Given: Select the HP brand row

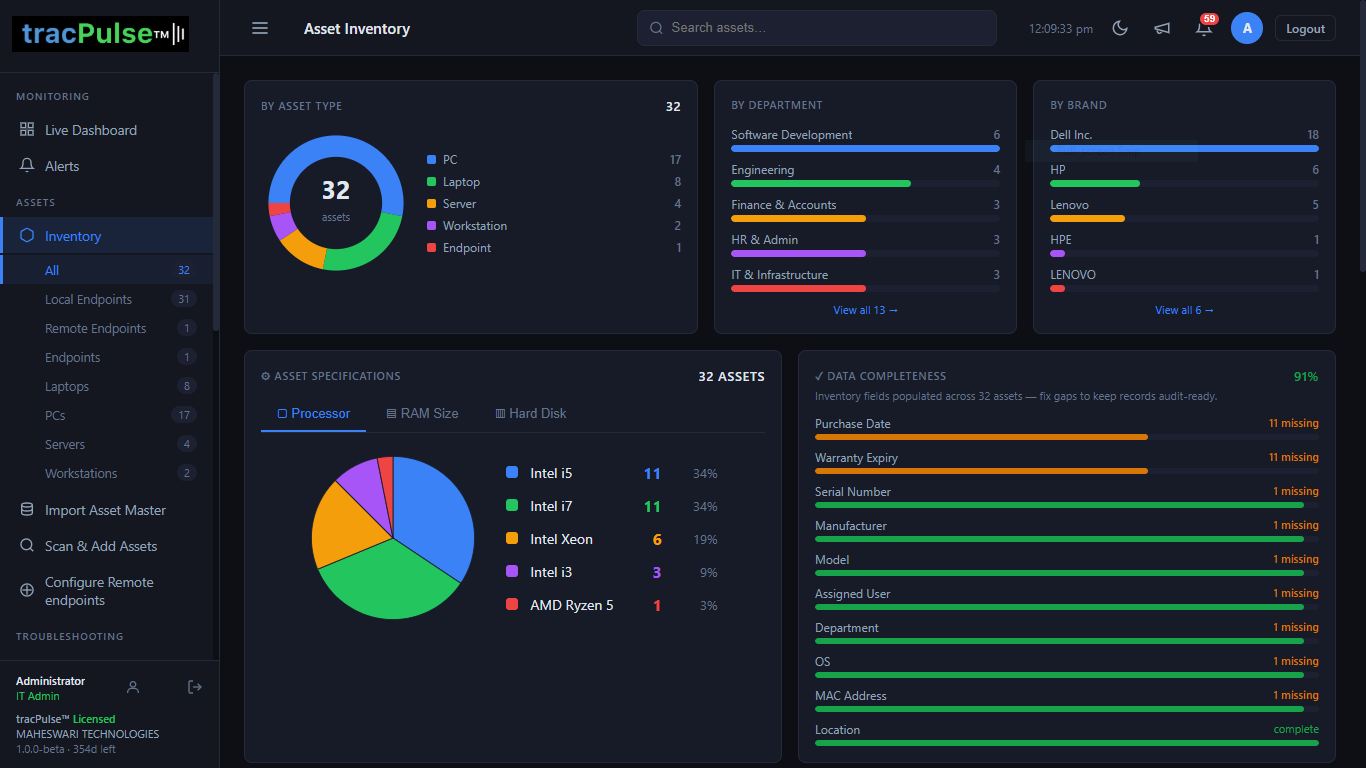Looking at the screenshot, I should pyautogui.click(x=1184, y=174).
